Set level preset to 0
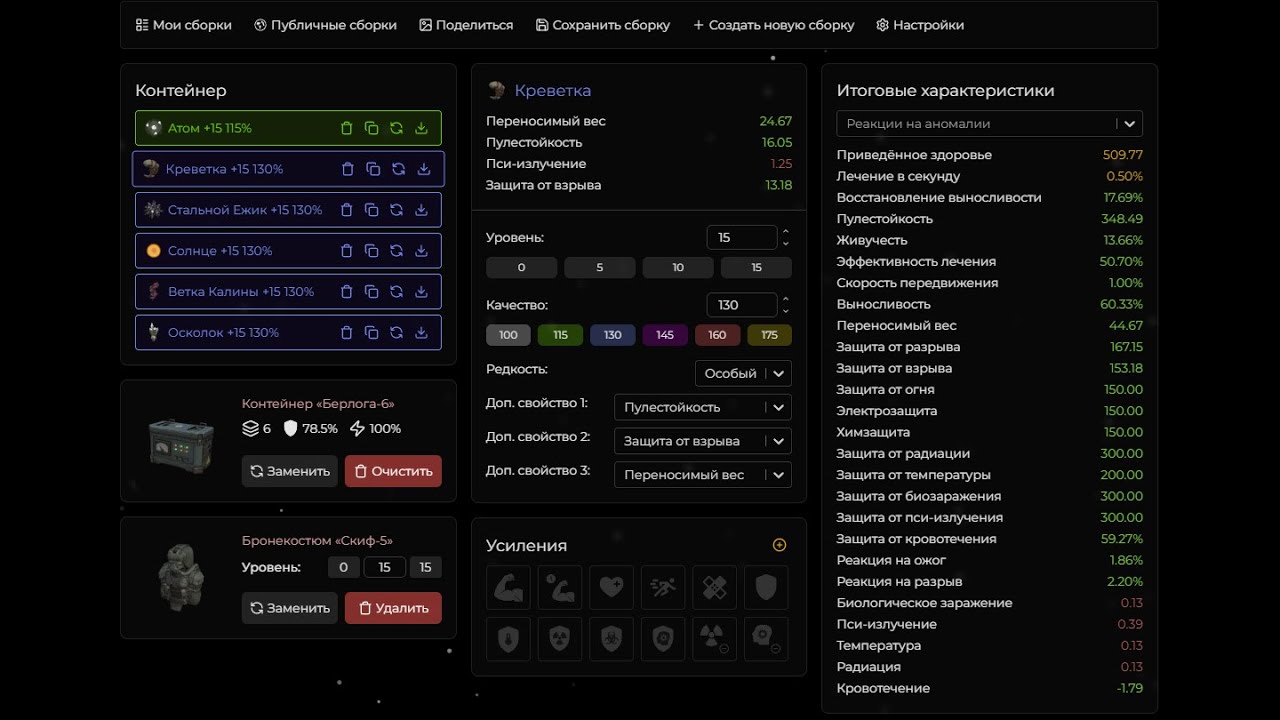The width and height of the screenshot is (1280, 720). (521, 268)
